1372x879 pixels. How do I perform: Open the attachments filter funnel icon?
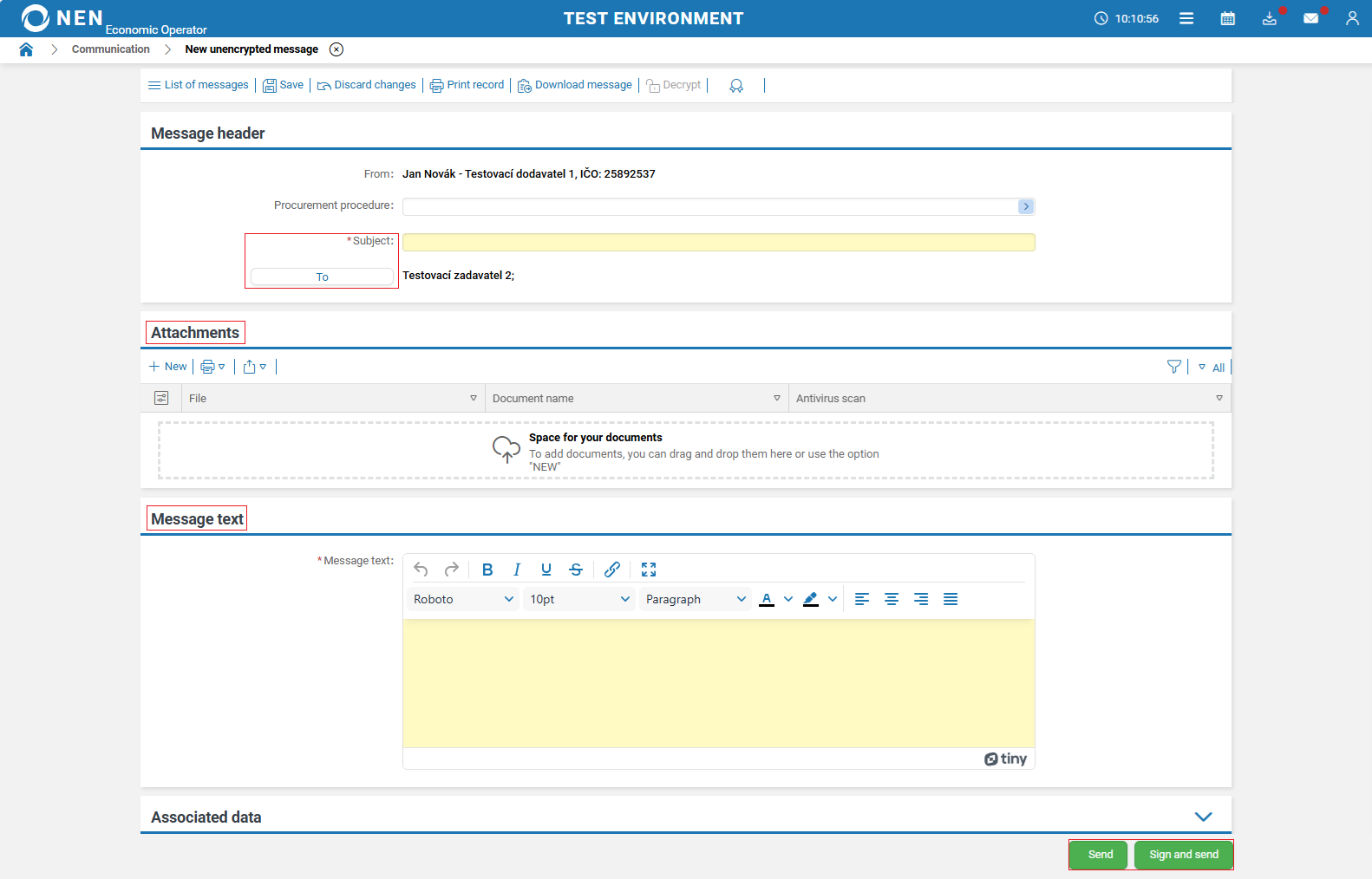1173,367
